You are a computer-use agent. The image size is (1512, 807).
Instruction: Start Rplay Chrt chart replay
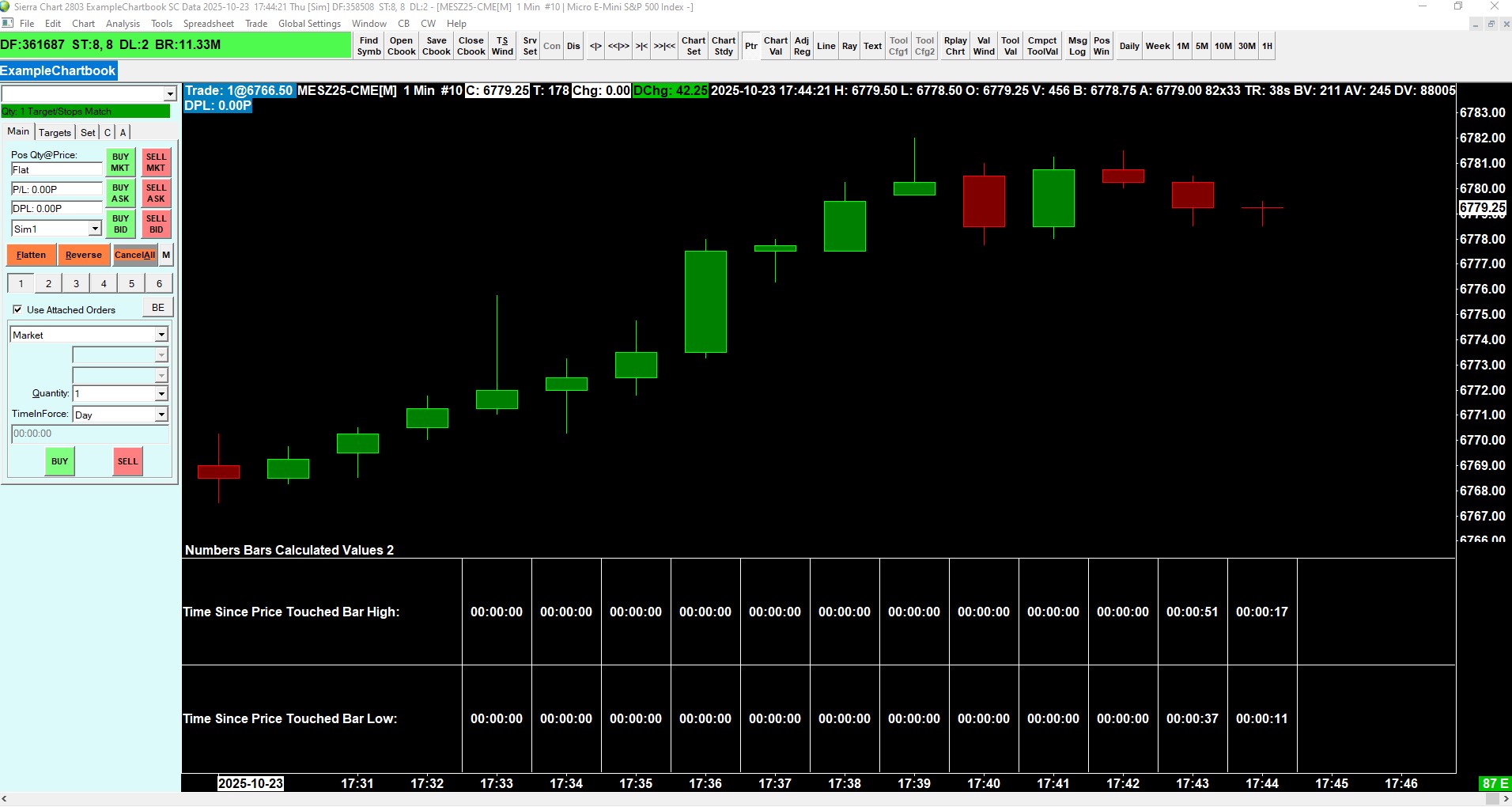(955, 46)
